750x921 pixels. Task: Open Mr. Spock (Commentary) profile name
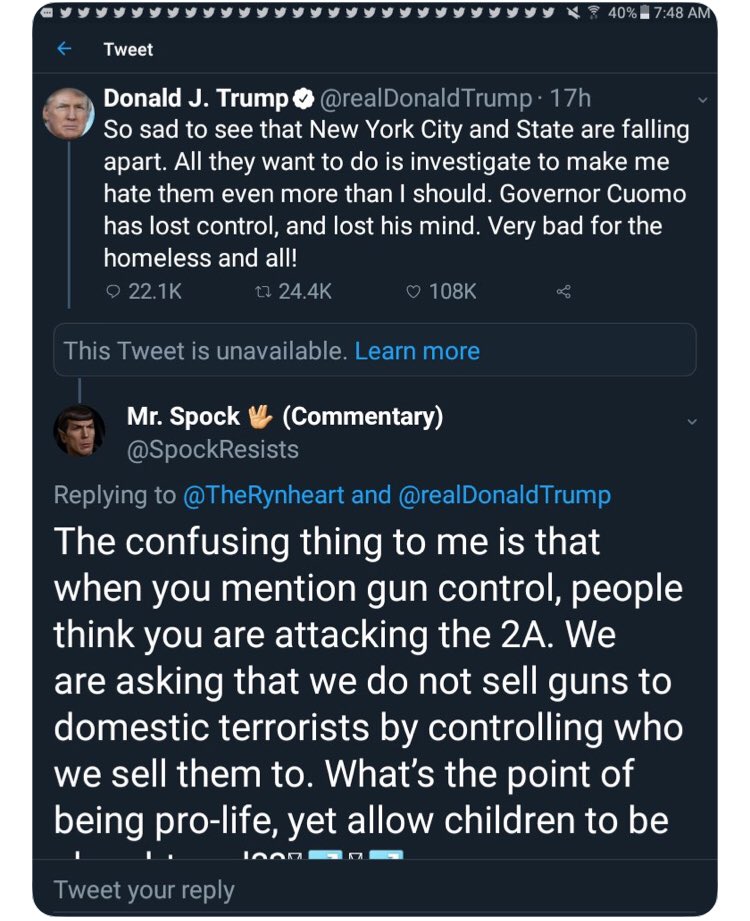click(x=285, y=416)
